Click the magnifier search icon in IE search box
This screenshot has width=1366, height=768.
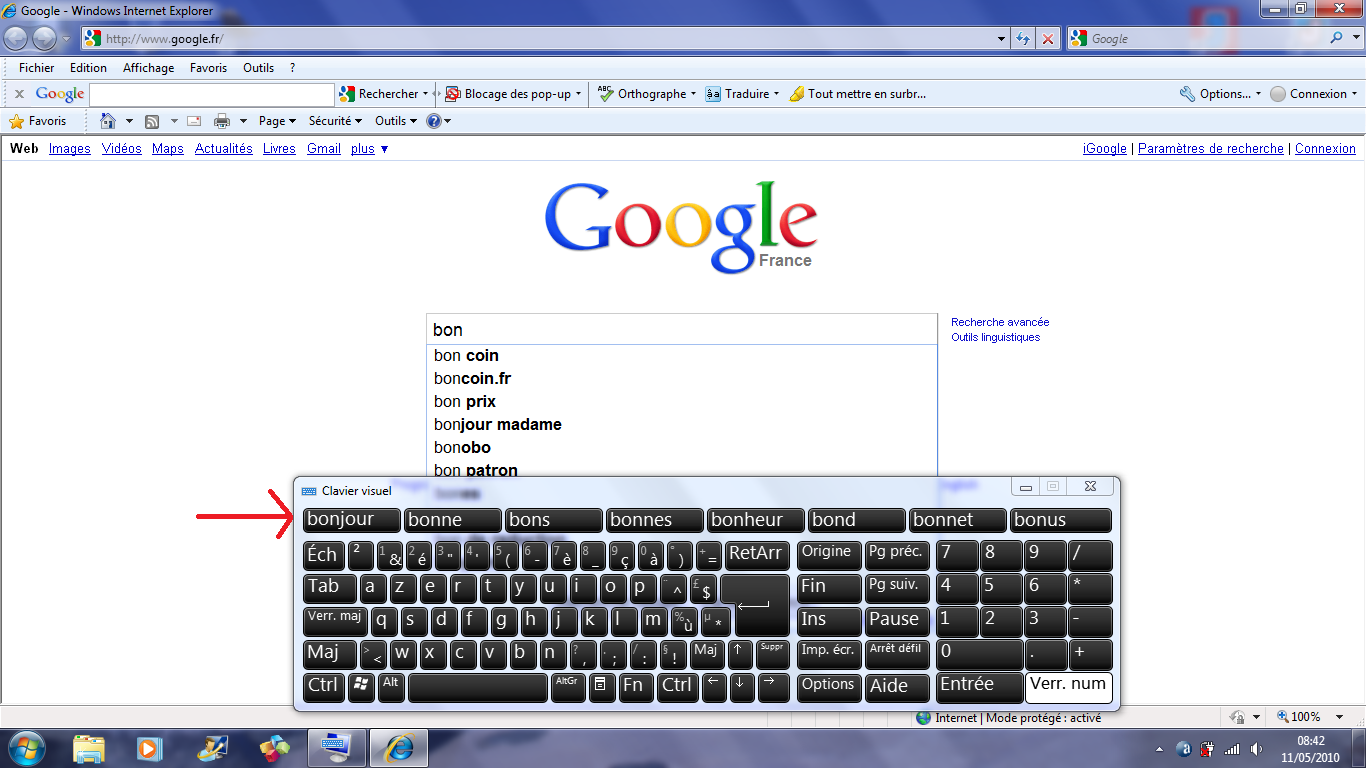tap(1337, 38)
